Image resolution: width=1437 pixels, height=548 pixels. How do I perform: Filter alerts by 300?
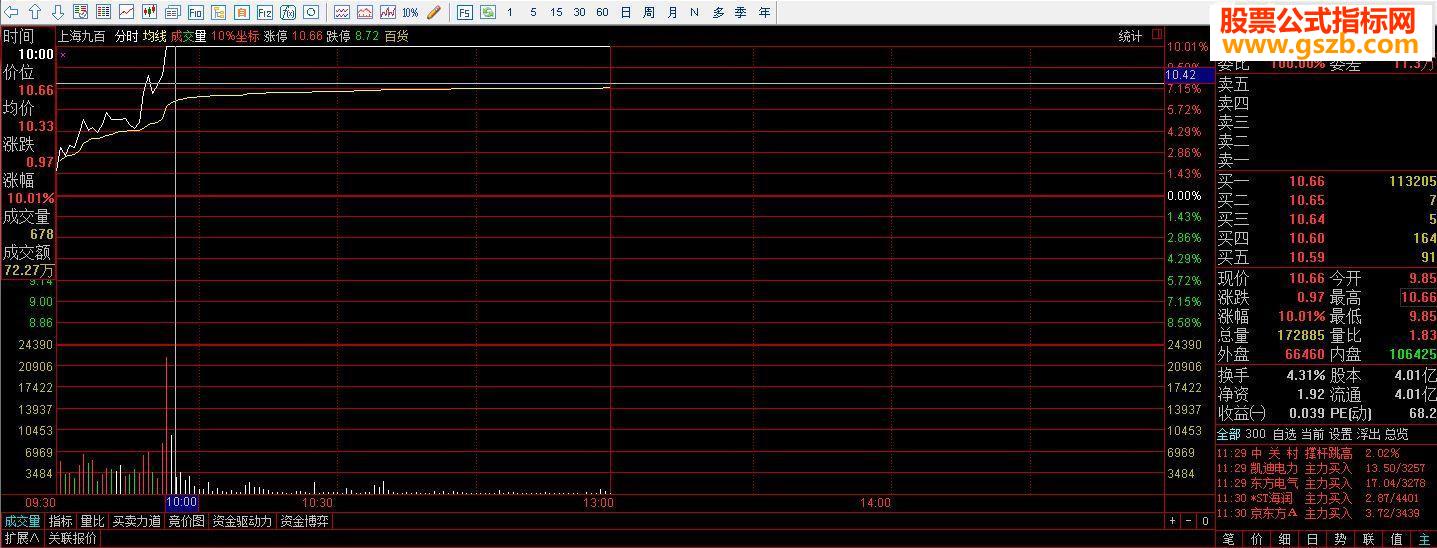pos(1256,434)
